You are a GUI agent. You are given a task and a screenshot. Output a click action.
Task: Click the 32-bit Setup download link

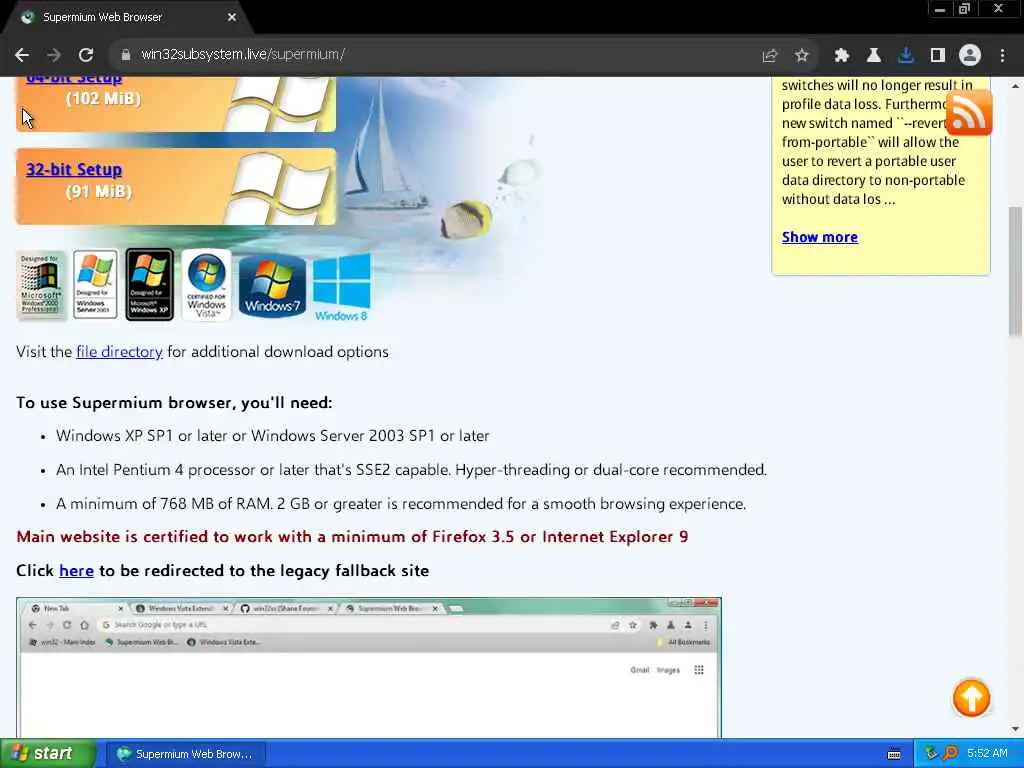pyautogui.click(x=74, y=169)
